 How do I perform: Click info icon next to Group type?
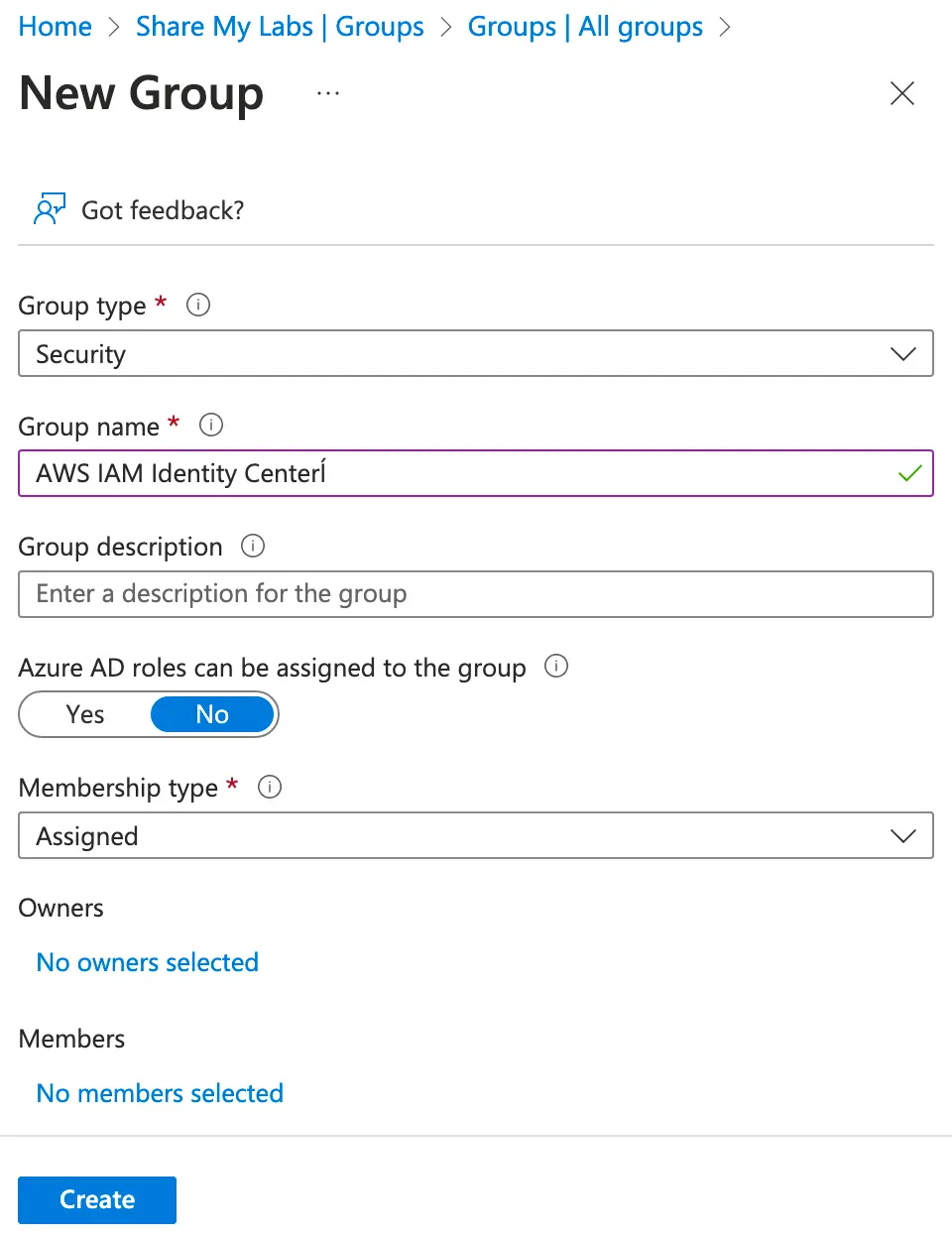tap(198, 305)
